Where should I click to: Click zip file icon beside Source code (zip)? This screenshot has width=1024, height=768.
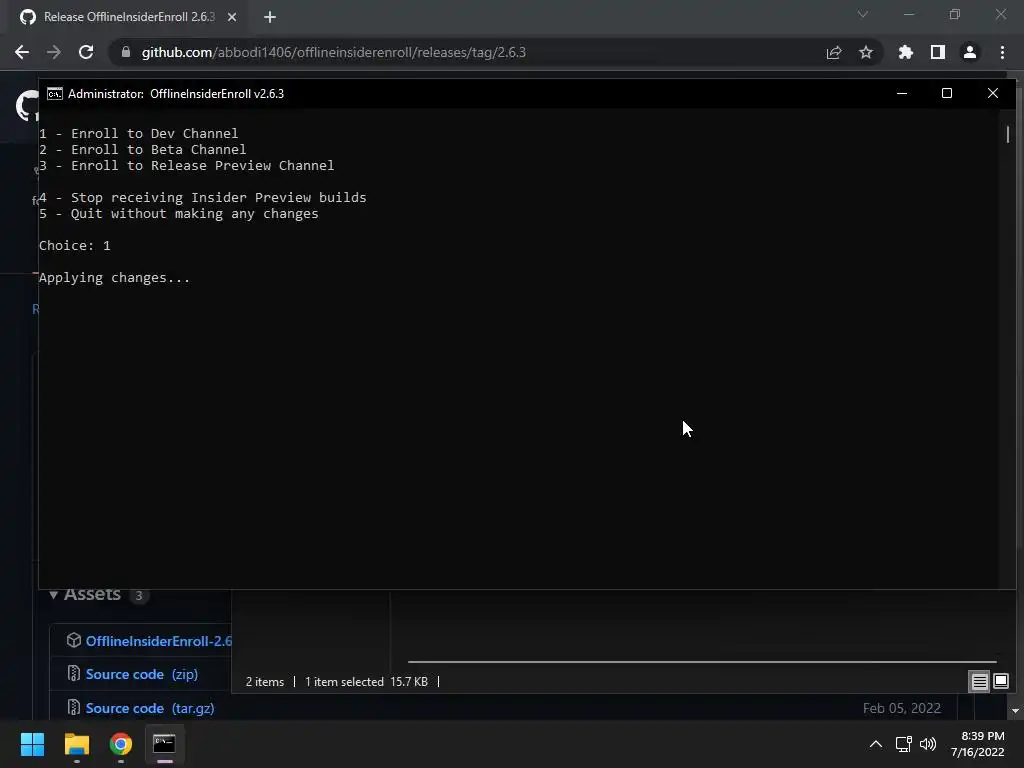point(74,673)
